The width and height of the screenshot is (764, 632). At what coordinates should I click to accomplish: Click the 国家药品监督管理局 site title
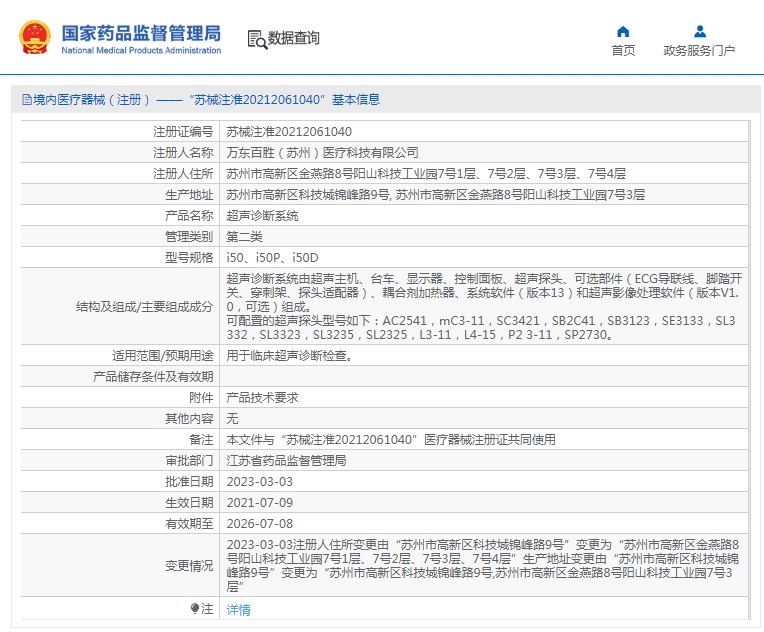tap(141, 32)
